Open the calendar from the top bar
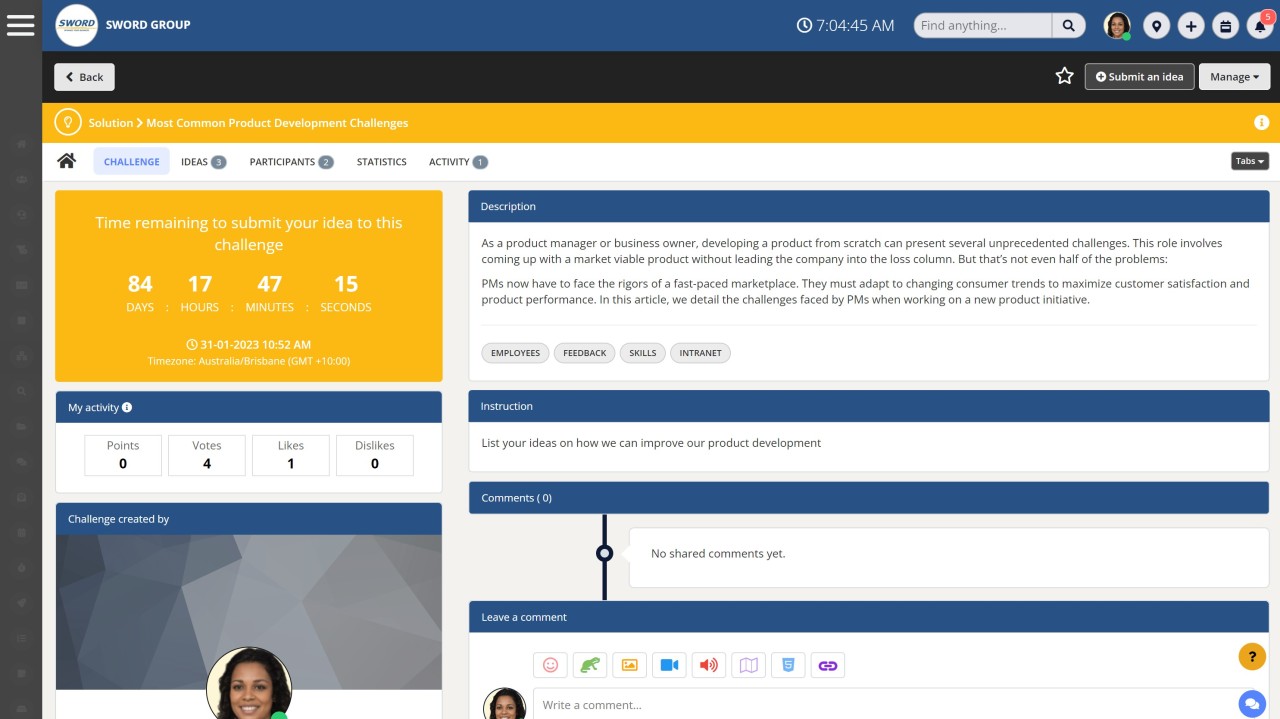Screen dimensions: 1280x719 (1226, 25)
